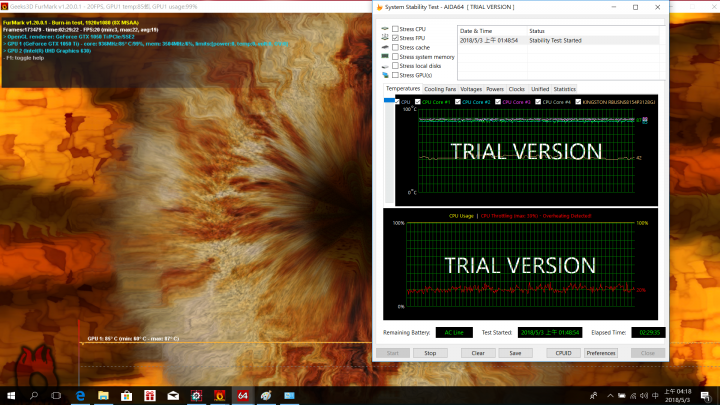Enable Stress GPU(s) checkbox
This screenshot has width=720, height=405.
(395, 75)
